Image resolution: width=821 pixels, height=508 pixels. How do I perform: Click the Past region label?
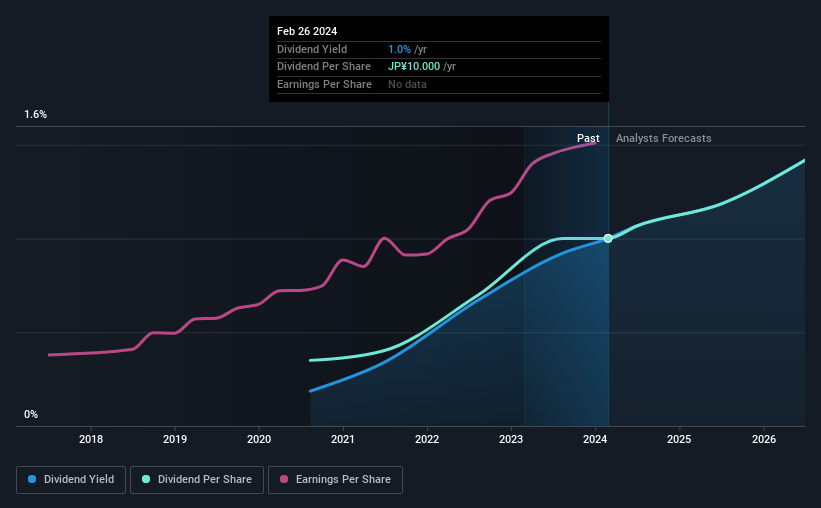point(588,138)
